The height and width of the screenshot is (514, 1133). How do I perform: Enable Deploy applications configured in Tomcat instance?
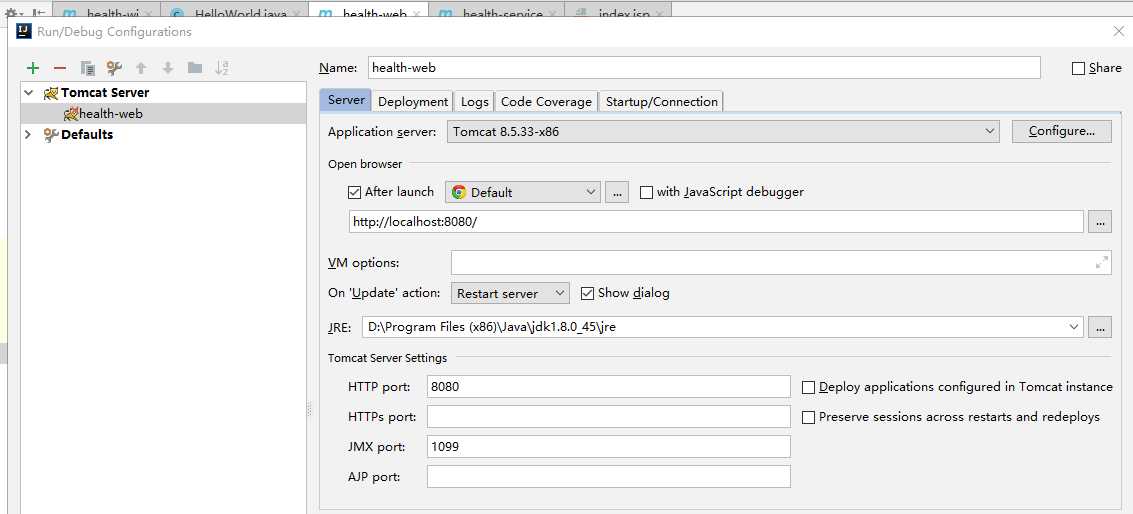coord(809,387)
